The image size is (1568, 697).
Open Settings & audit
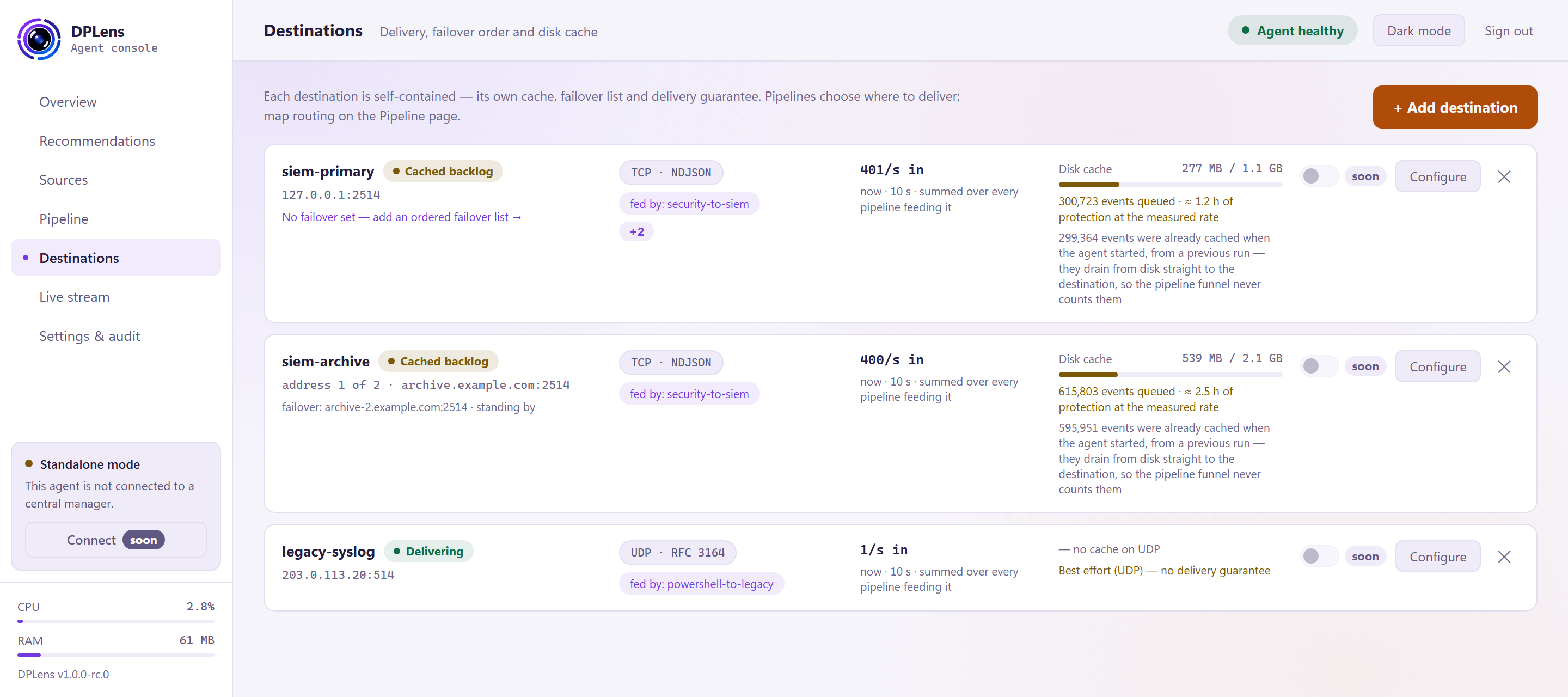115,335
